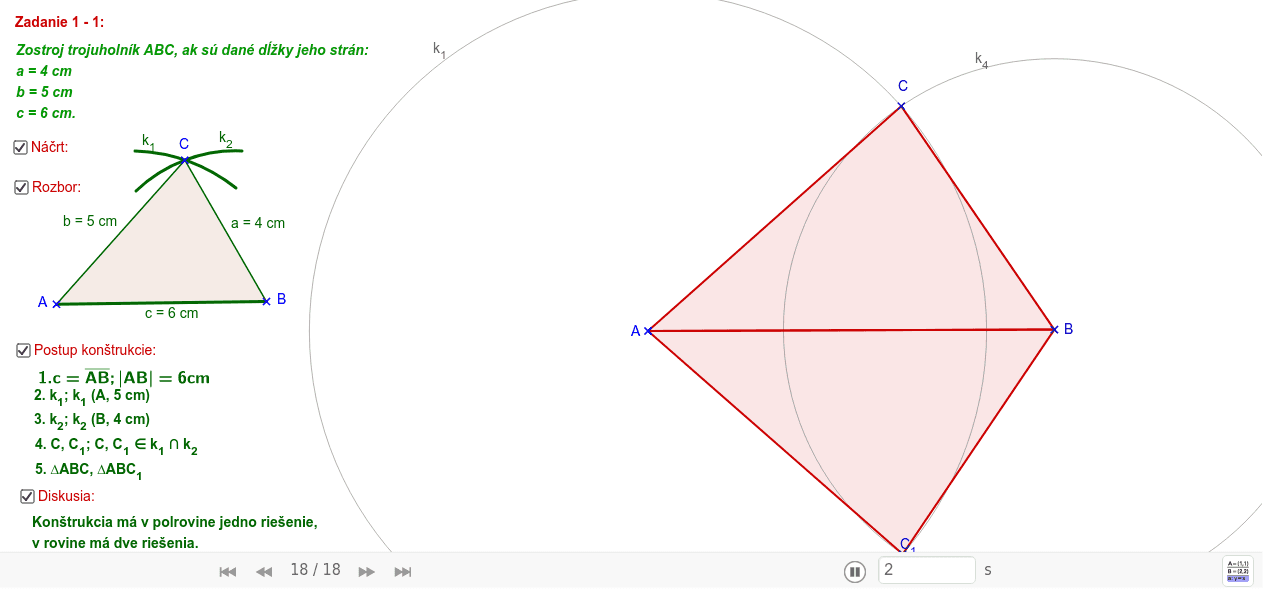Select point A in main construction
1264x589 pixels.
pos(648,331)
